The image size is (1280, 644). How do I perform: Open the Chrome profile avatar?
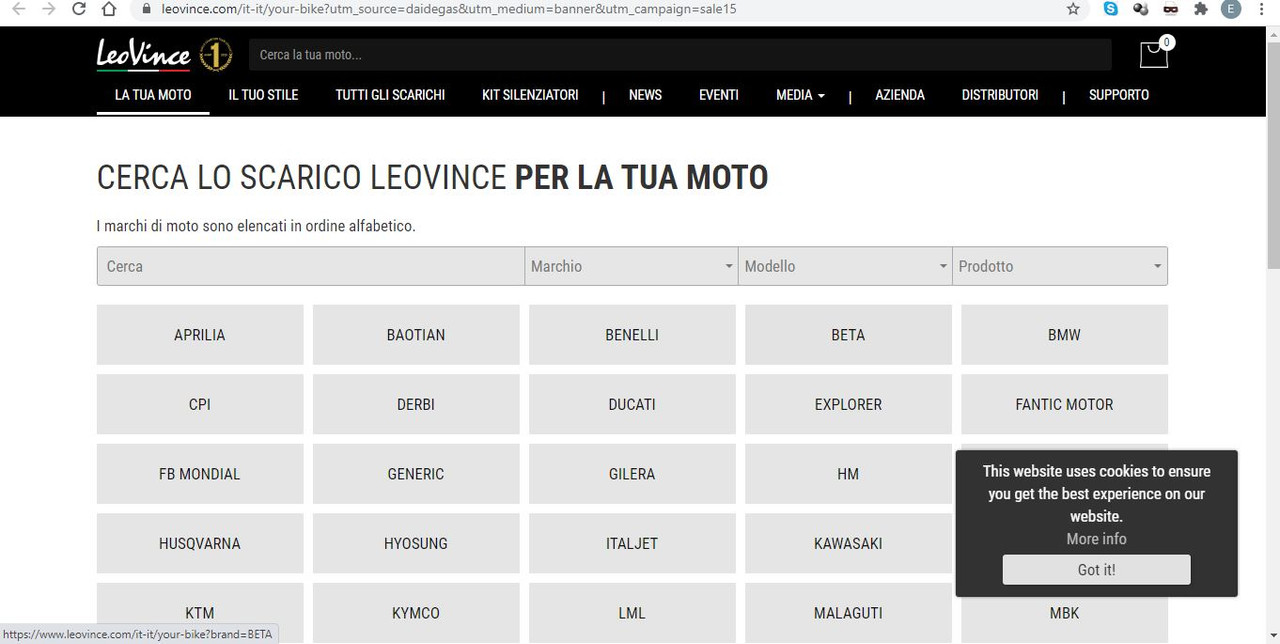(1231, 9)
